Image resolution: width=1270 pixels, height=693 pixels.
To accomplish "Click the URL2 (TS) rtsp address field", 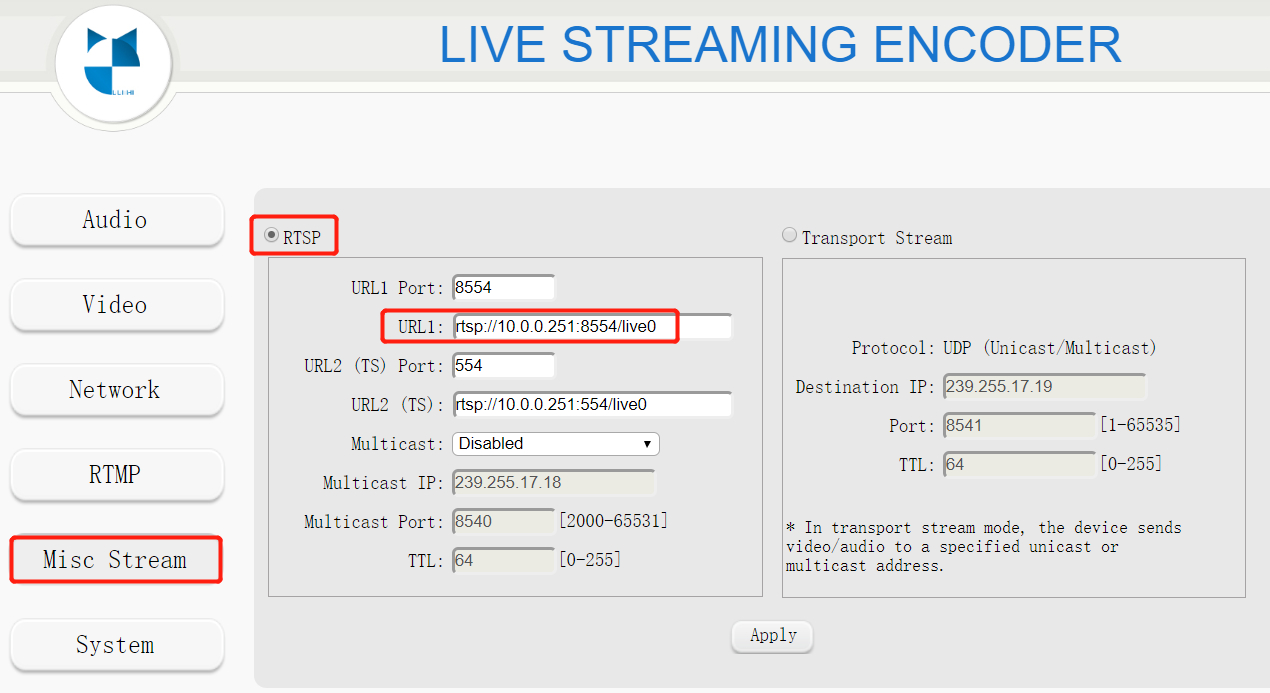I will (592, 404).
